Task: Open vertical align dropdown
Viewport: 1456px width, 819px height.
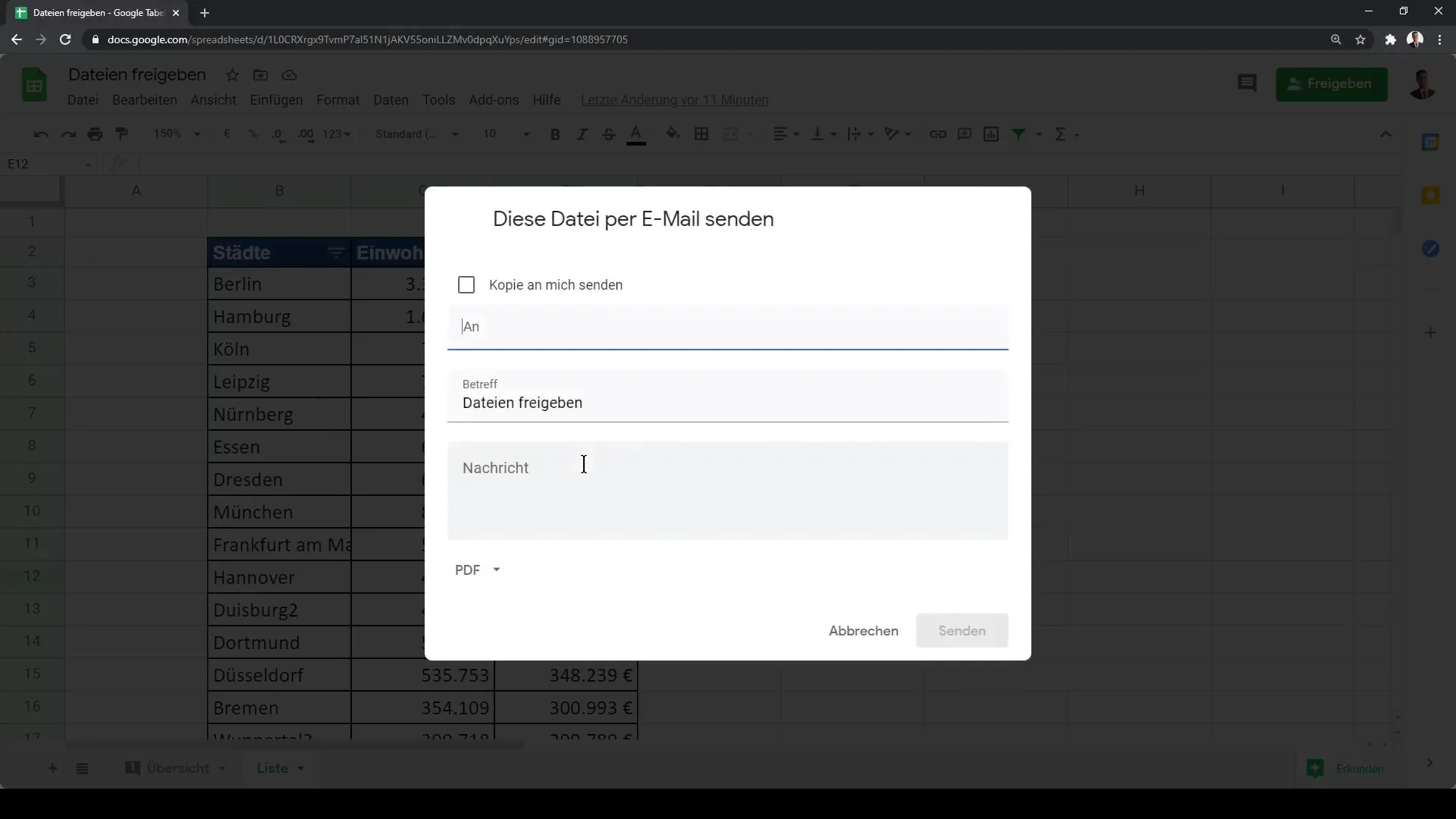Action: (x=824, y=134)
